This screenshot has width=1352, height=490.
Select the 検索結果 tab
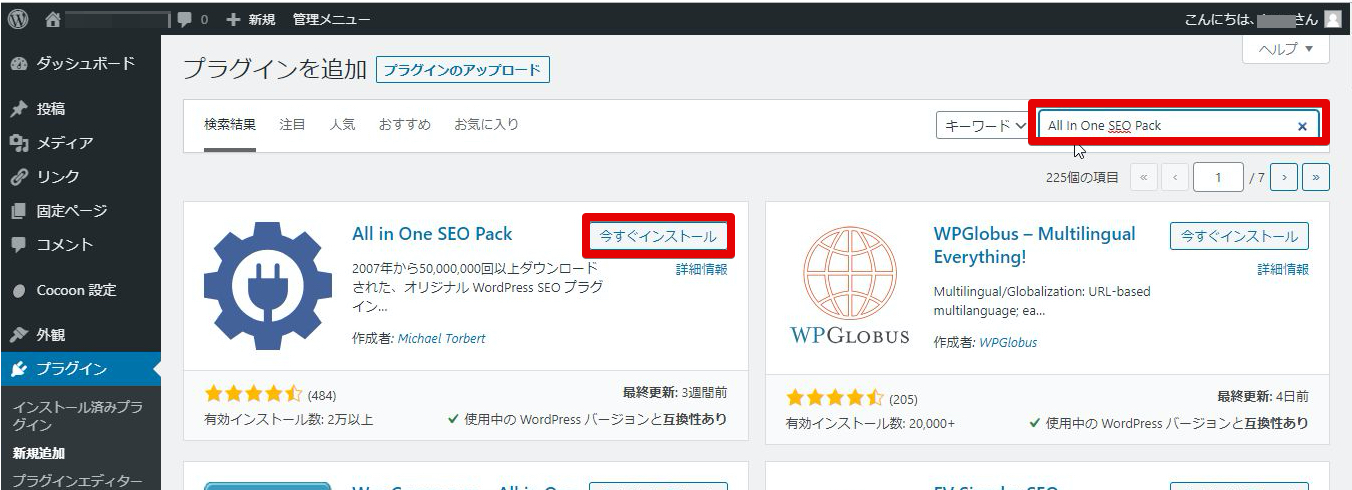coord(230,125)
